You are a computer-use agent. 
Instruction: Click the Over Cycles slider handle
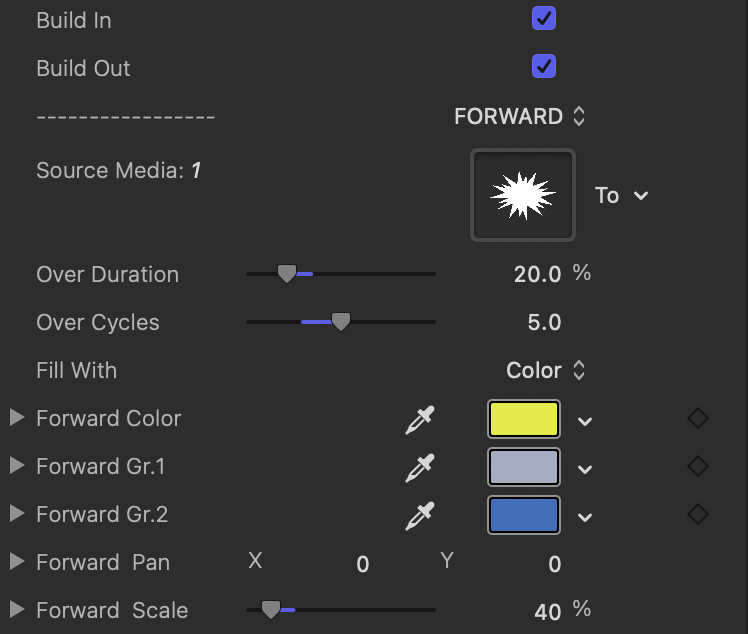click(341, 322)
